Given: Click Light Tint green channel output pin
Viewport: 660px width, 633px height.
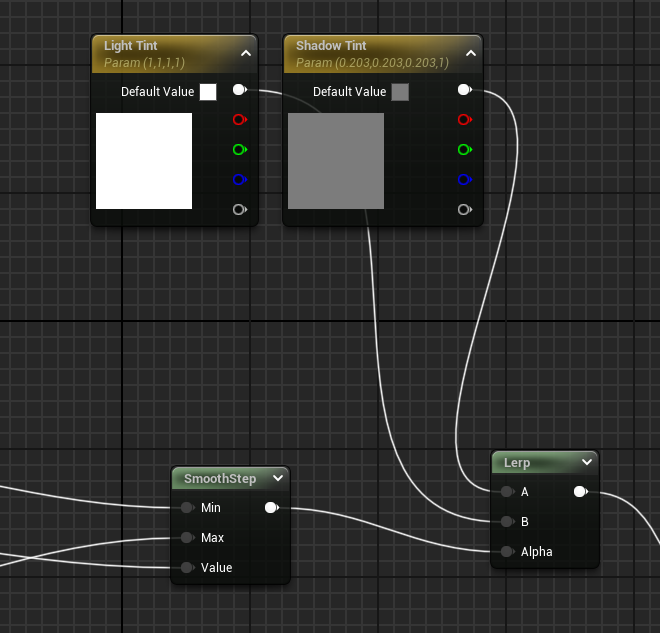Looking at the screenshot, I should [238, 150].
